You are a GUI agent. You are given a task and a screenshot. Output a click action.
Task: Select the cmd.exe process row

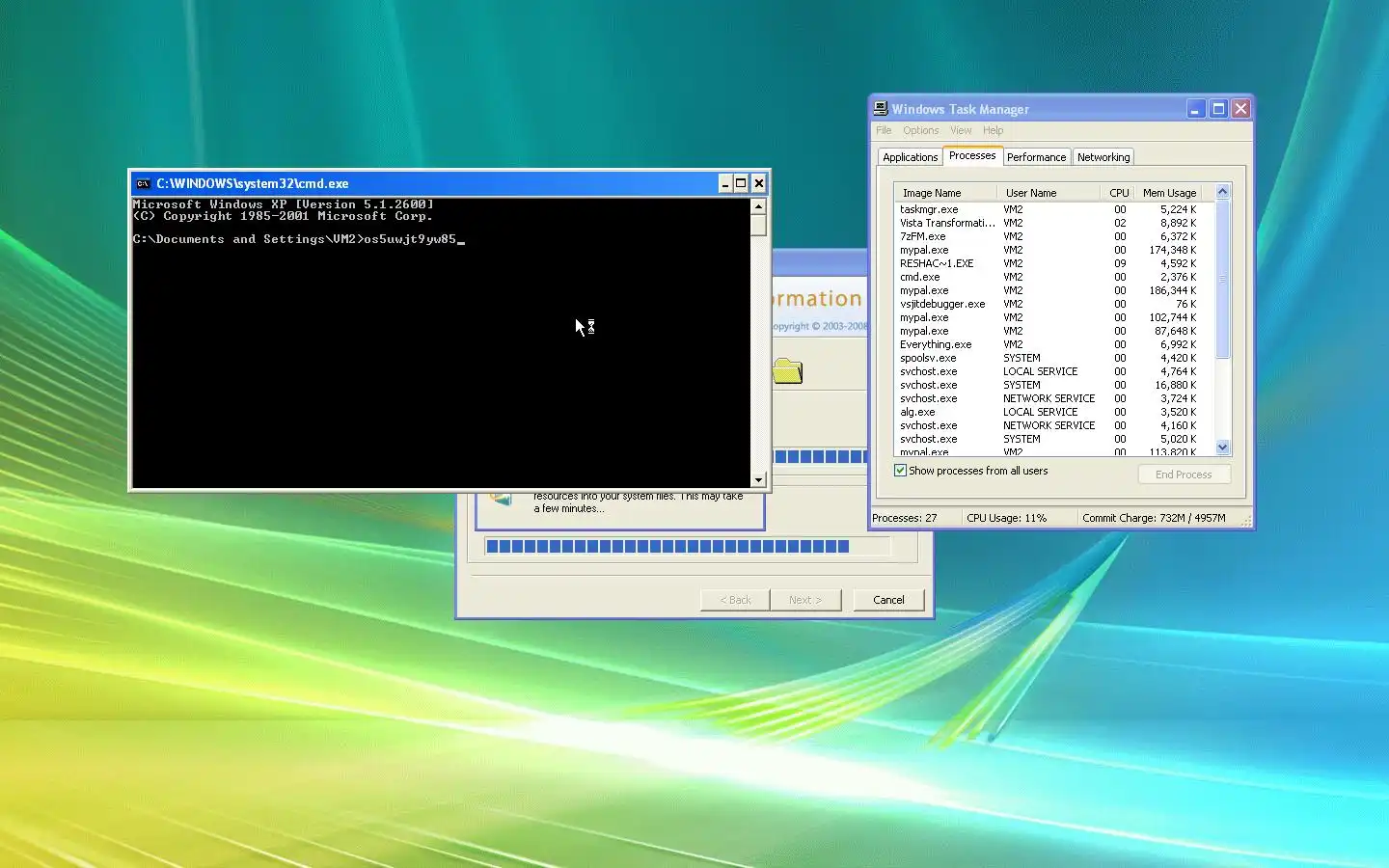coord(1053,277)
